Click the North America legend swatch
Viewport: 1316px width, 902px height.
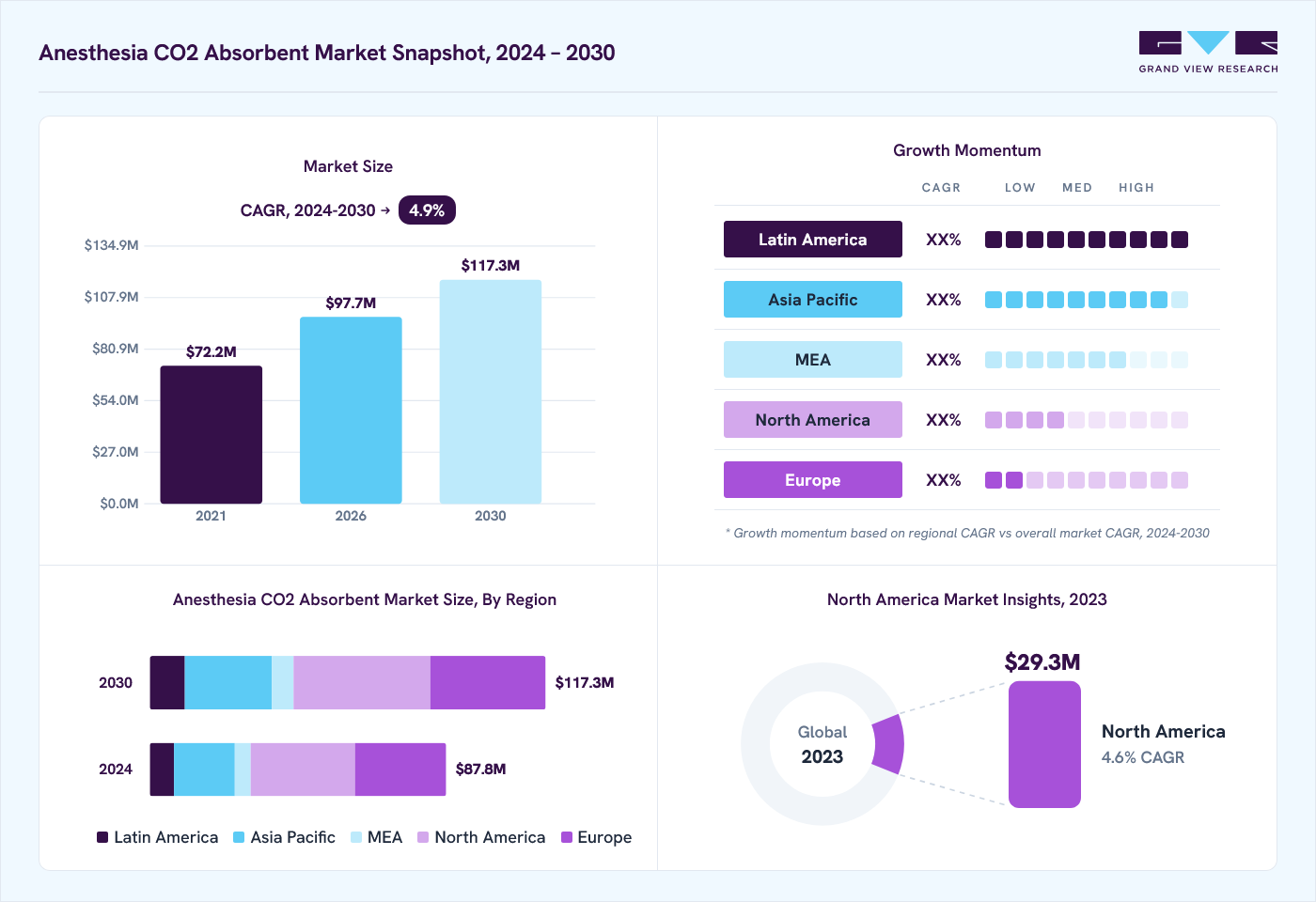tap(423, 837)
